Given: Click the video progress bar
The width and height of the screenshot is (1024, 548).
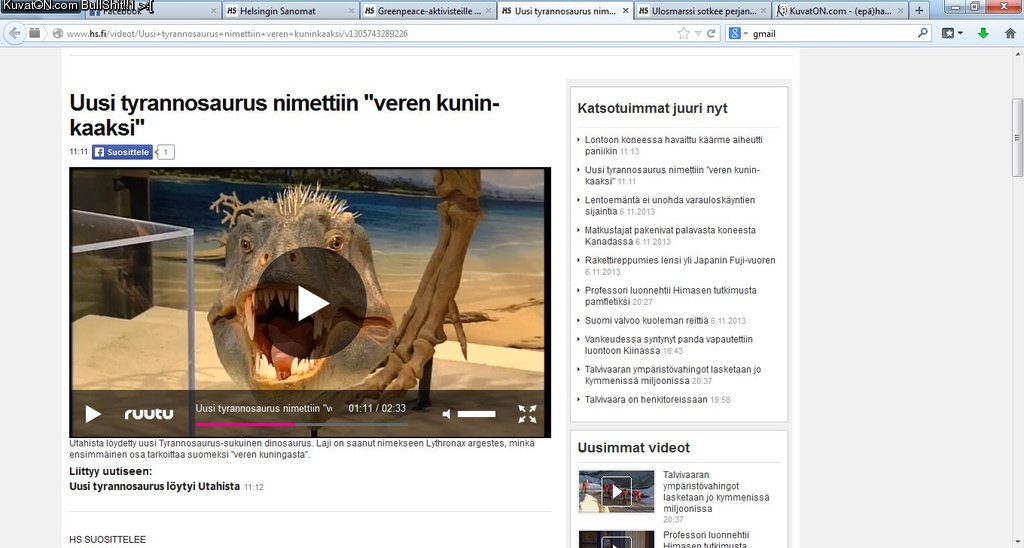Looking at the screenshot, I should 300,425.
